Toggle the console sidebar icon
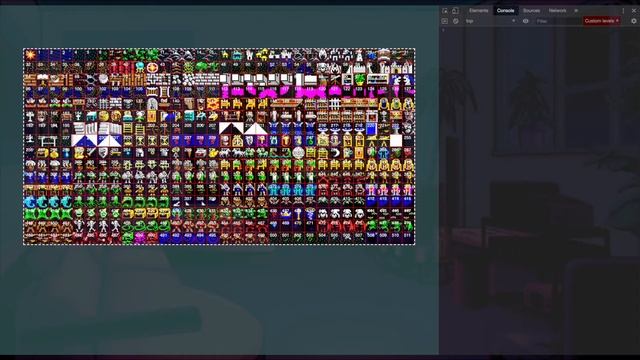This screenshot has height=360, width=640. pyautogui.click(x=445, y=21)
